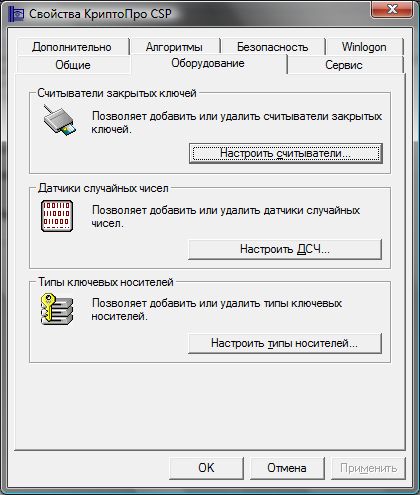Click the Считыватели закрытых ключей description text

(x=237, y=123)
